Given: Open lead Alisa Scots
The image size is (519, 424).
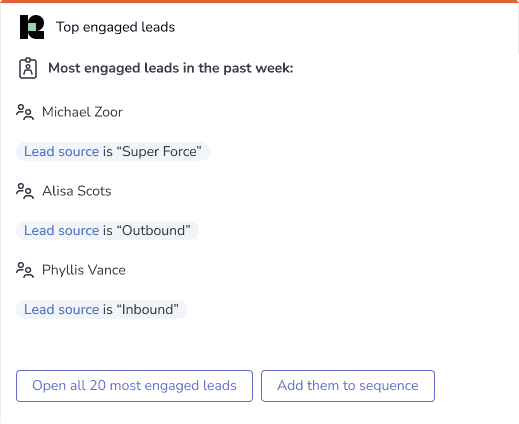Looking at the screenshot, I should [x=77, y=191].
